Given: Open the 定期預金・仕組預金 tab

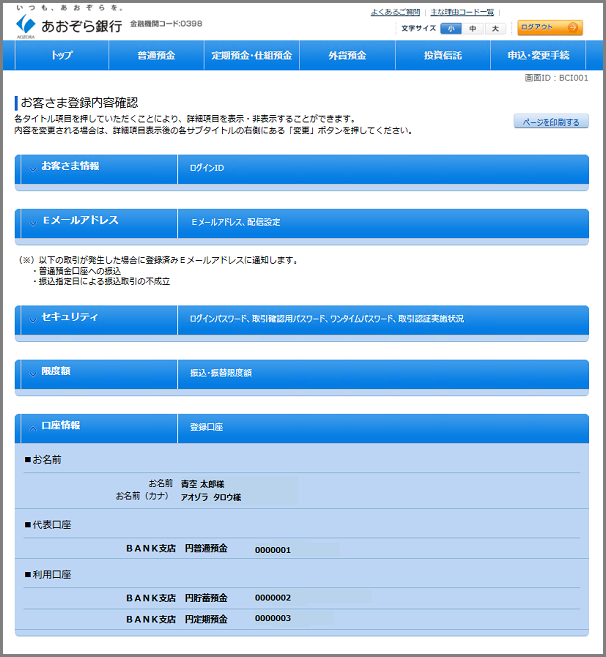Looking at the screenshot, I should [x=251, y=55].
